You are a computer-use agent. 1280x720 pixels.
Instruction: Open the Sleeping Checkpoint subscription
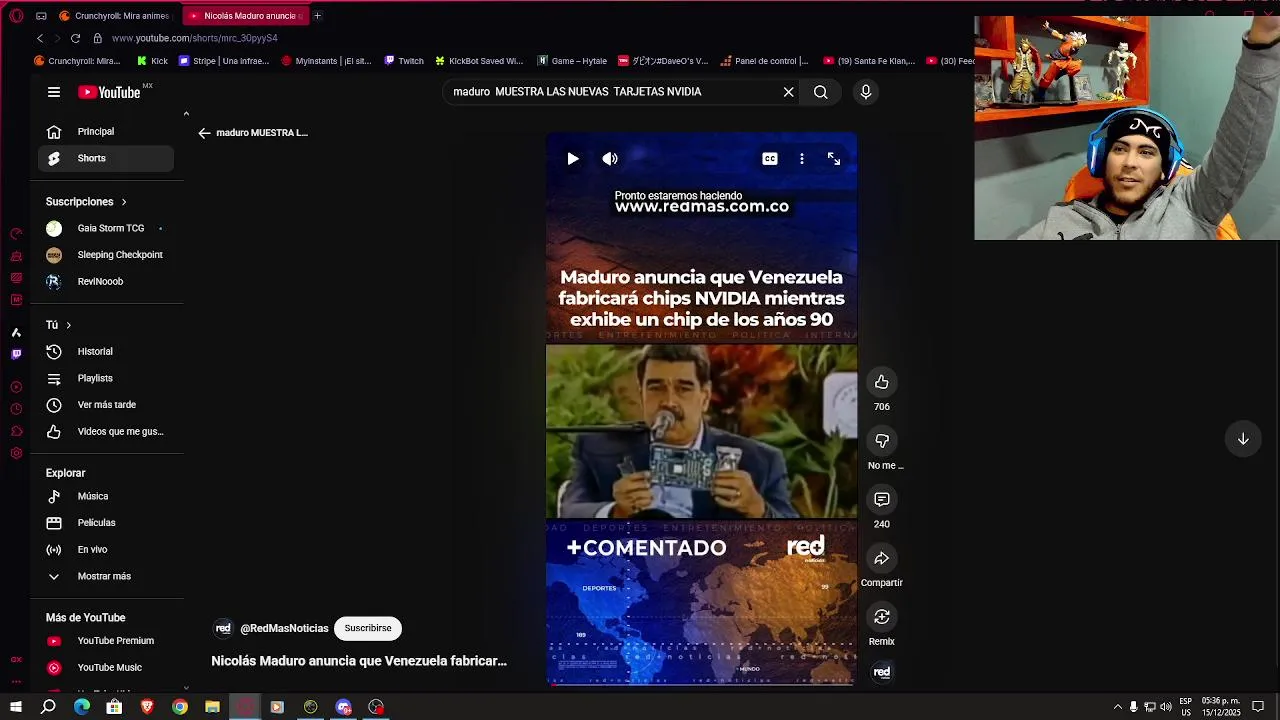click(x=106, y=255)
